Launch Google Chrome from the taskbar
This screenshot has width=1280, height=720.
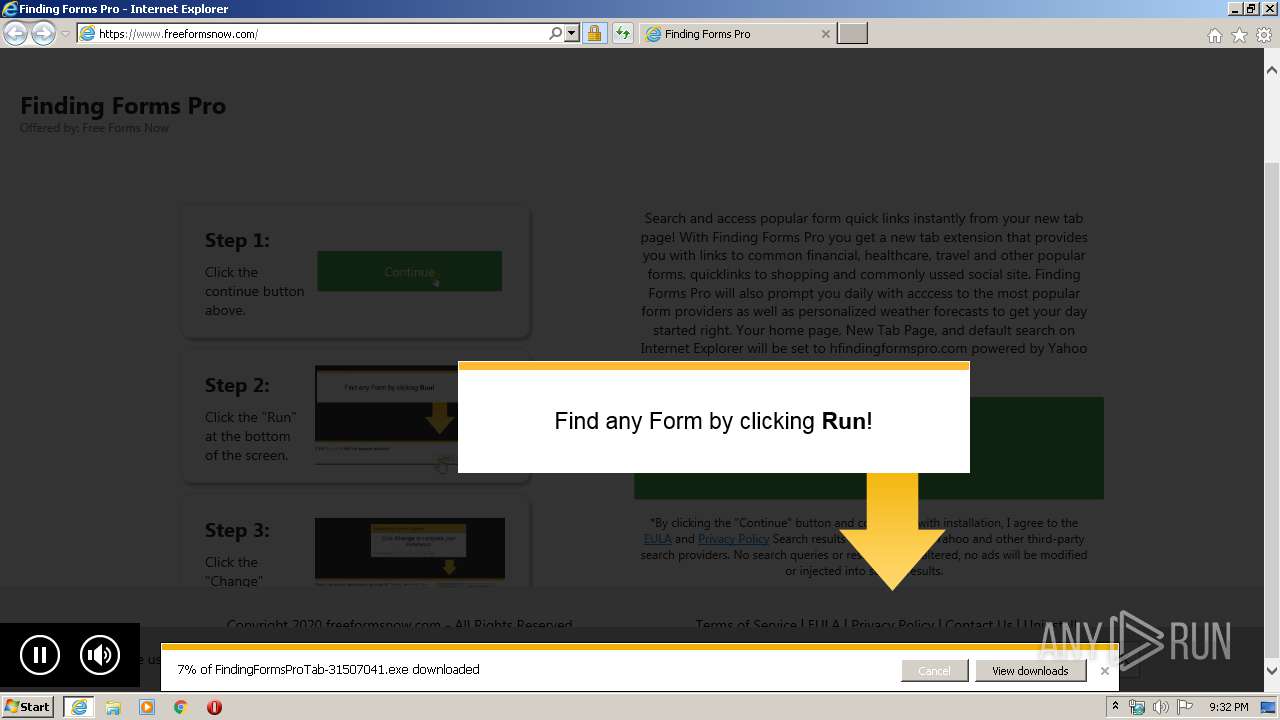(181, 707)
